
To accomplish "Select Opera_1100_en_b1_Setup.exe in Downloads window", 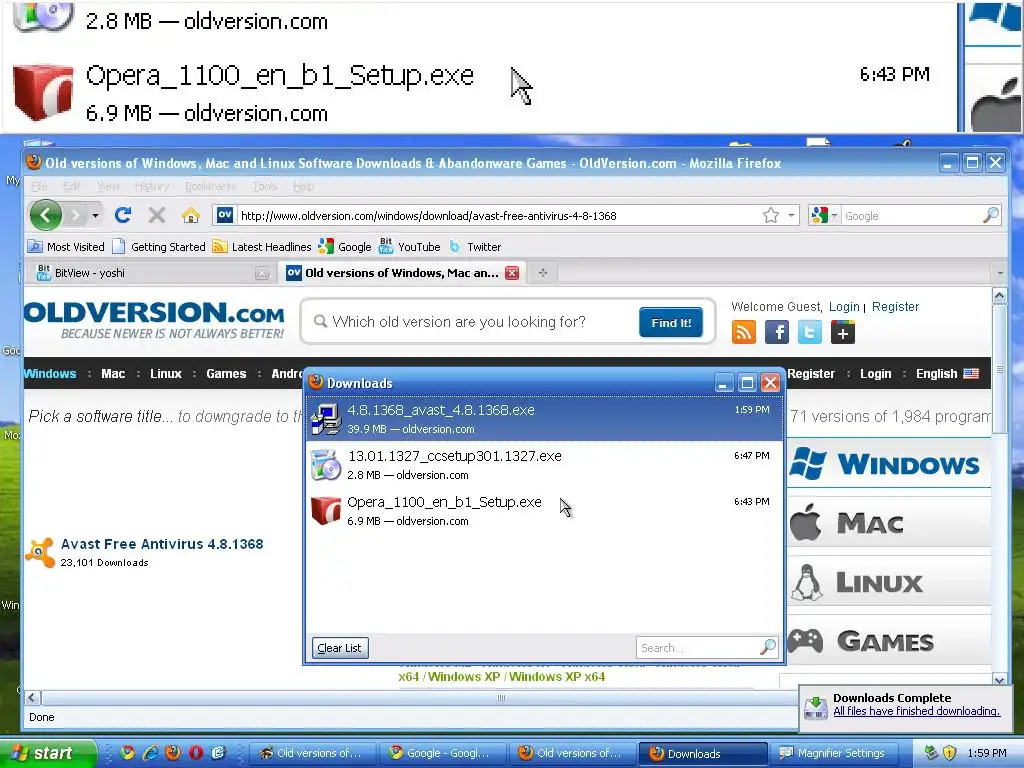I will click(x=544, y=511).
